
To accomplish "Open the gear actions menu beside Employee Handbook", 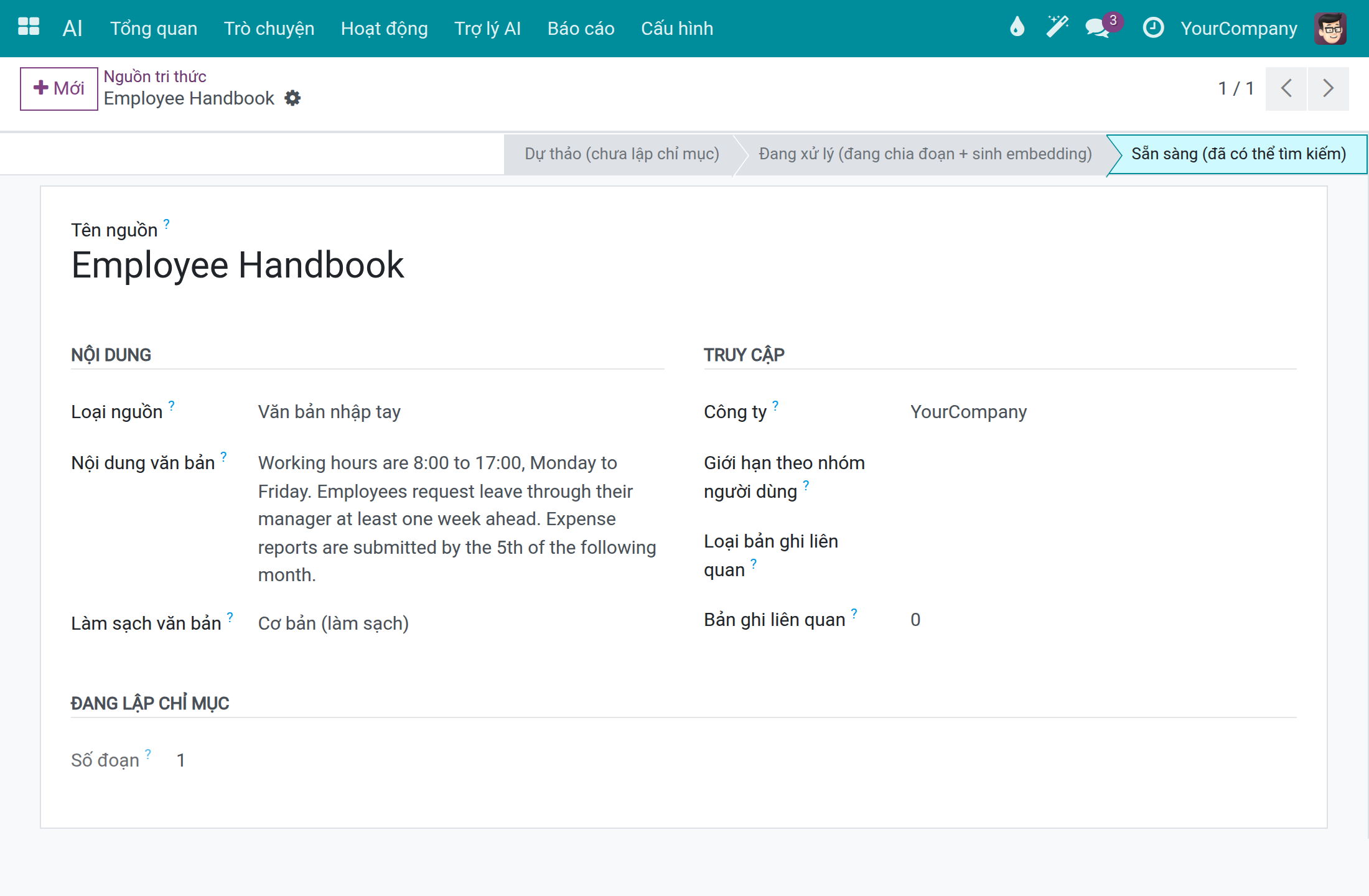I will click(x=292, y=98).
